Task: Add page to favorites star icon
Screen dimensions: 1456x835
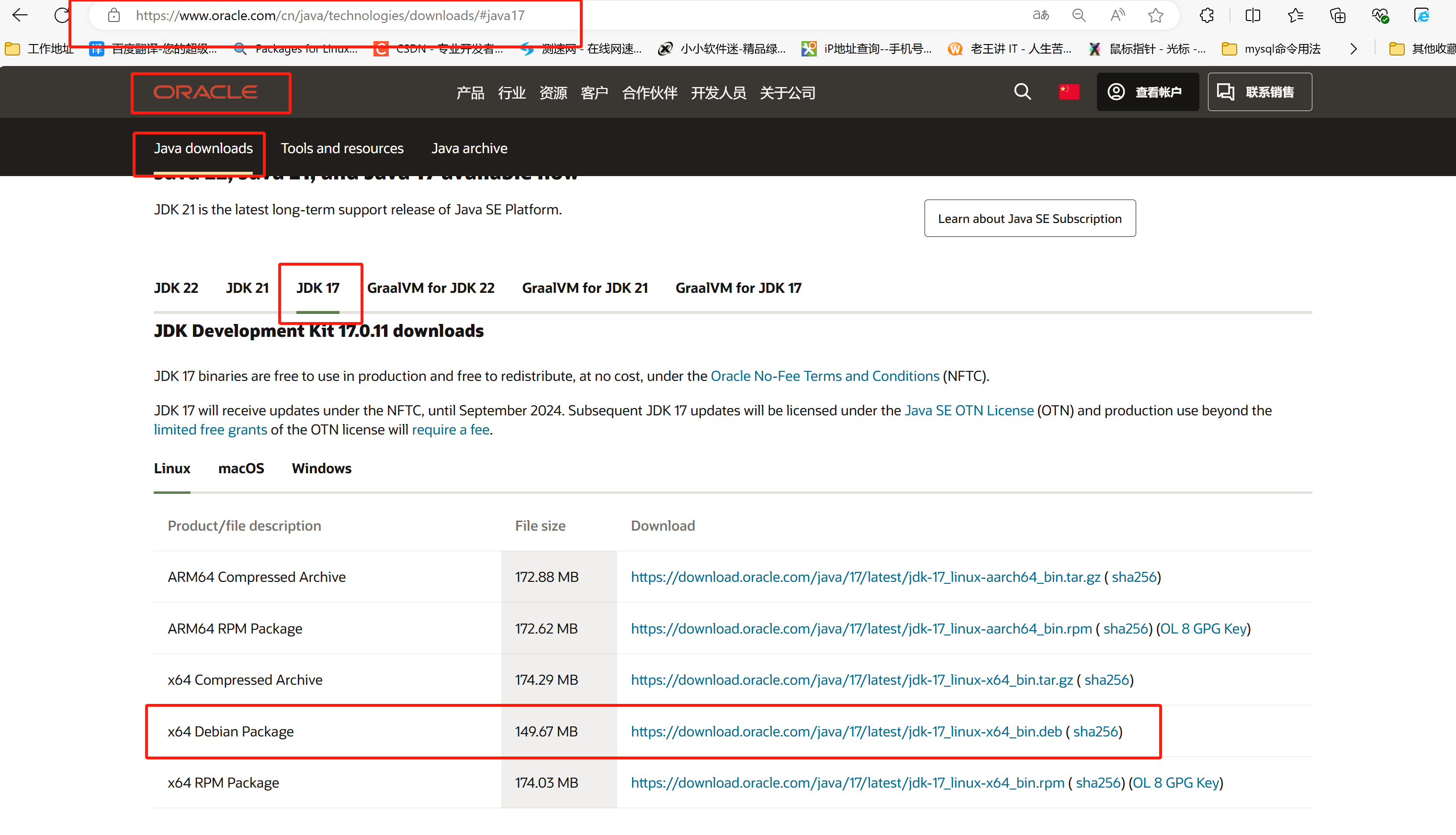Action: pos(1155,15)
